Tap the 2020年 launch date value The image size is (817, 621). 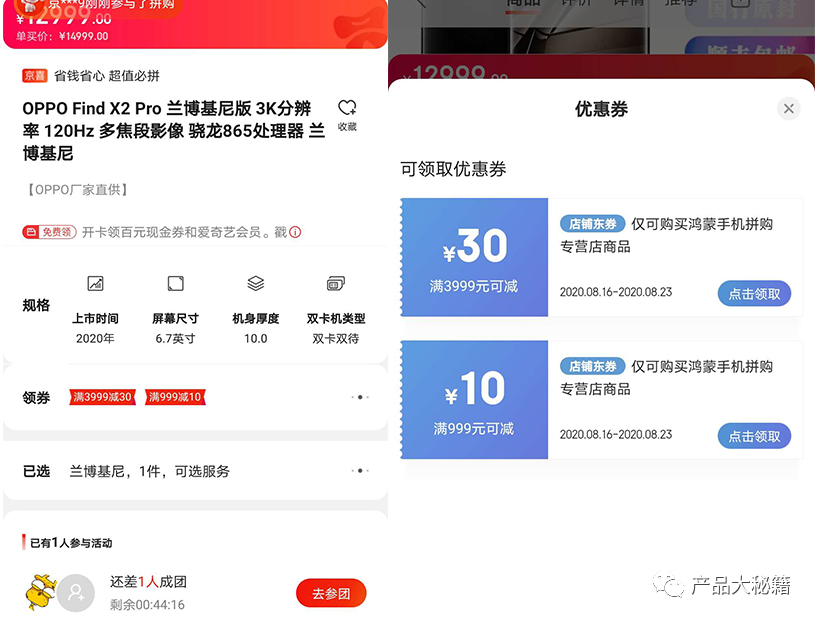pyautogui.click(x=95, y=339)
